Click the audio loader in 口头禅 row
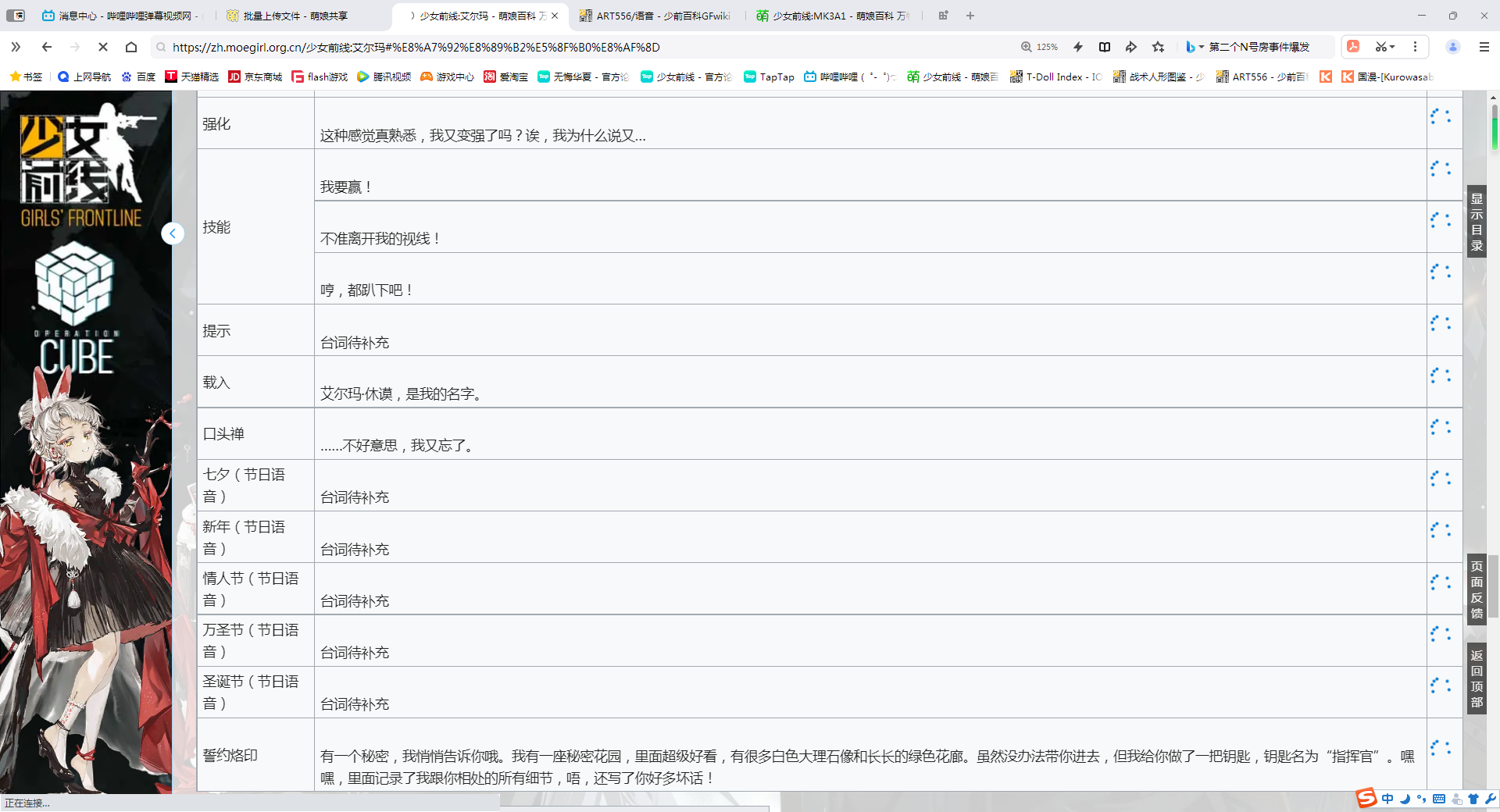1500x812 pixels. pos(1441,427)
